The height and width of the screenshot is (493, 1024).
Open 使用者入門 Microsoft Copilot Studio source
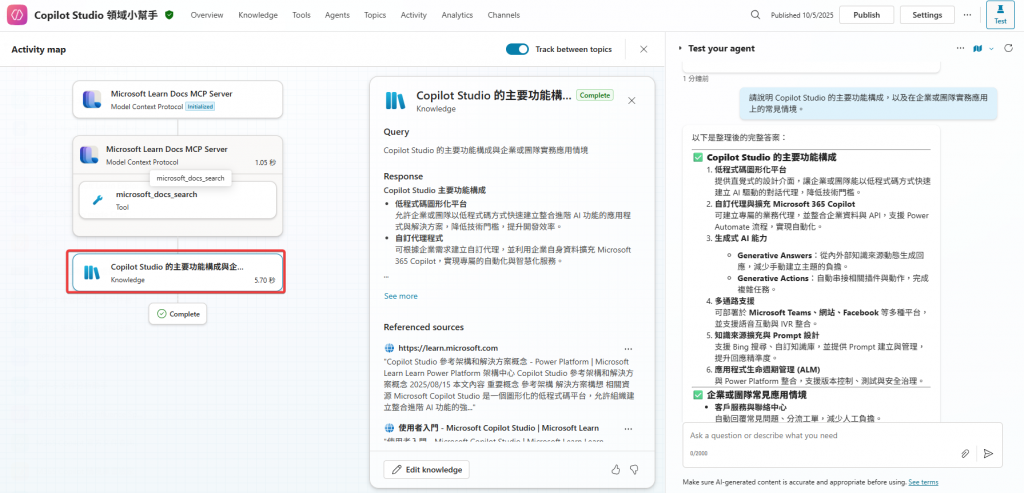point(498,428)
